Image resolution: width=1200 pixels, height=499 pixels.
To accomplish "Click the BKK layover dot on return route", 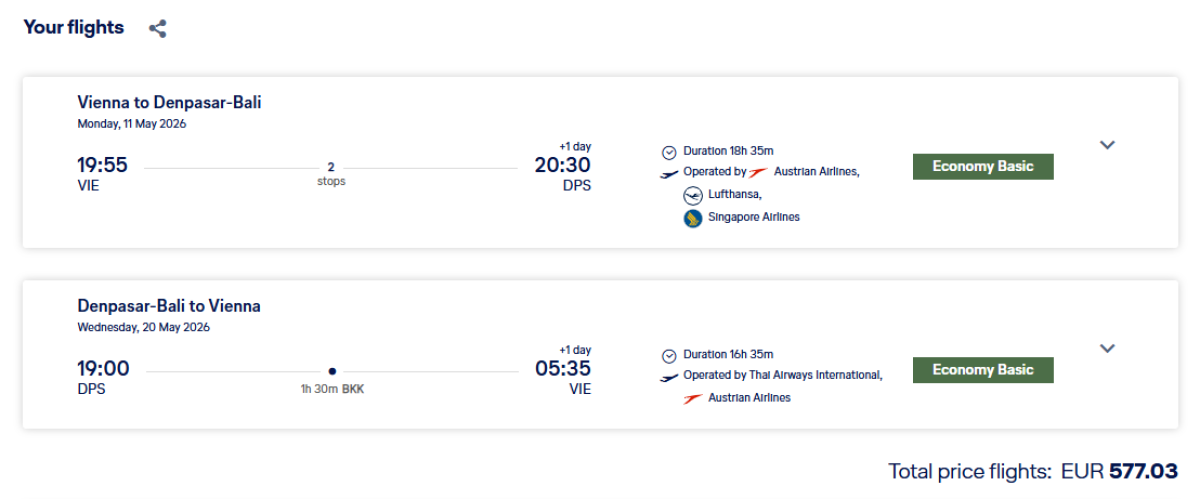I will point(332,371).
